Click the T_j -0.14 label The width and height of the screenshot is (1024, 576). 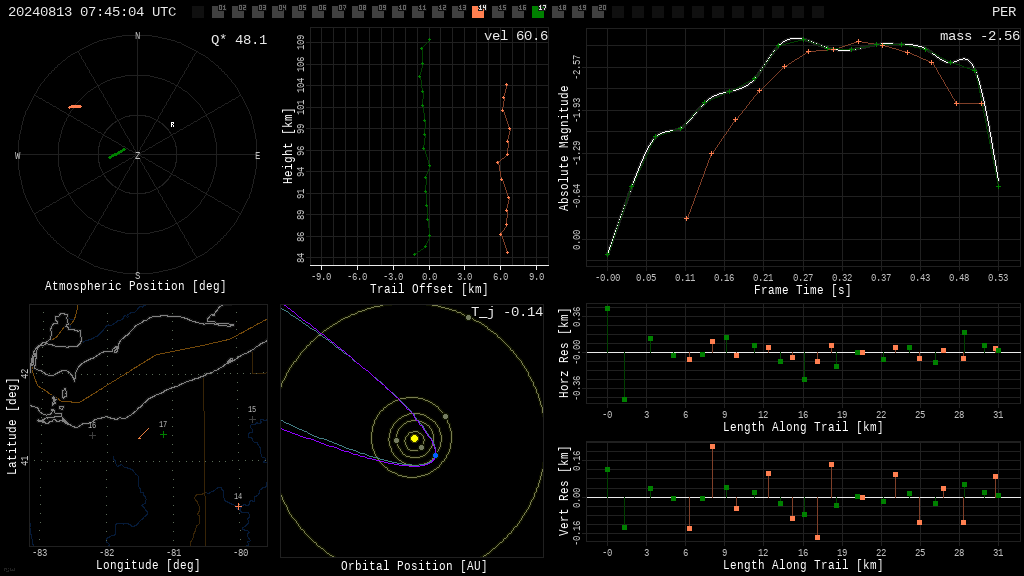point(507,312)
